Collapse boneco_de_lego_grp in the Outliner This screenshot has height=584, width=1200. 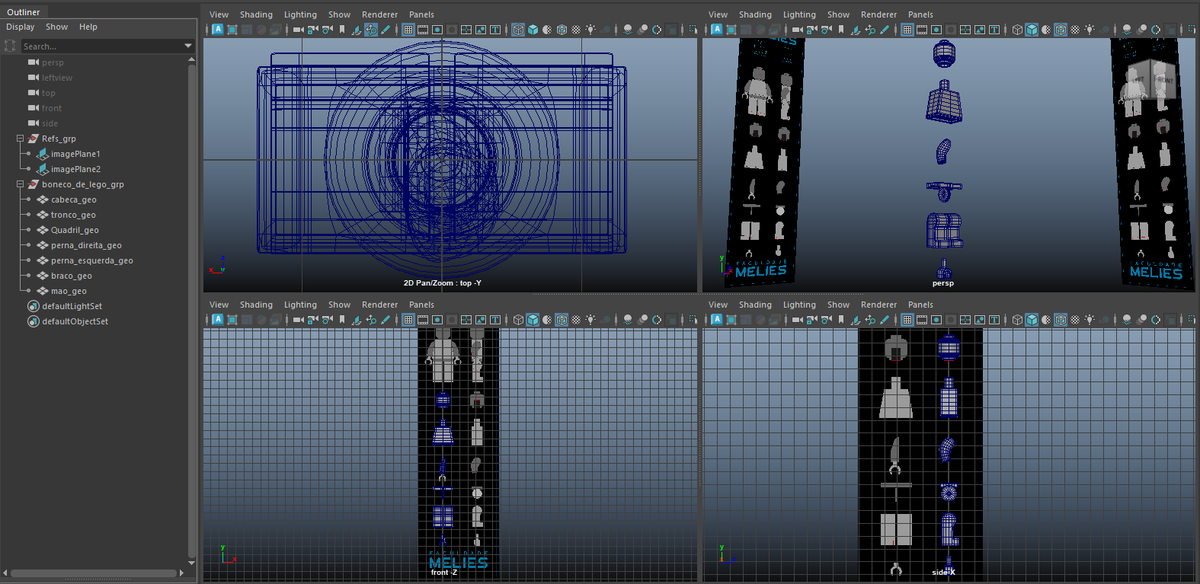click(20, 185)
